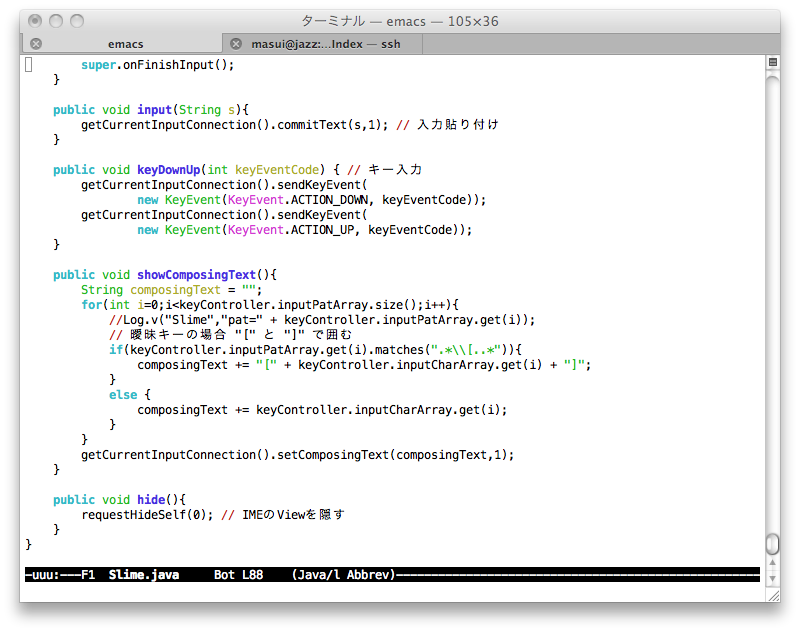This screenshot has height=632, width=800.
Task: Click the '// キー入力' comment
Action: pos(384,170)
